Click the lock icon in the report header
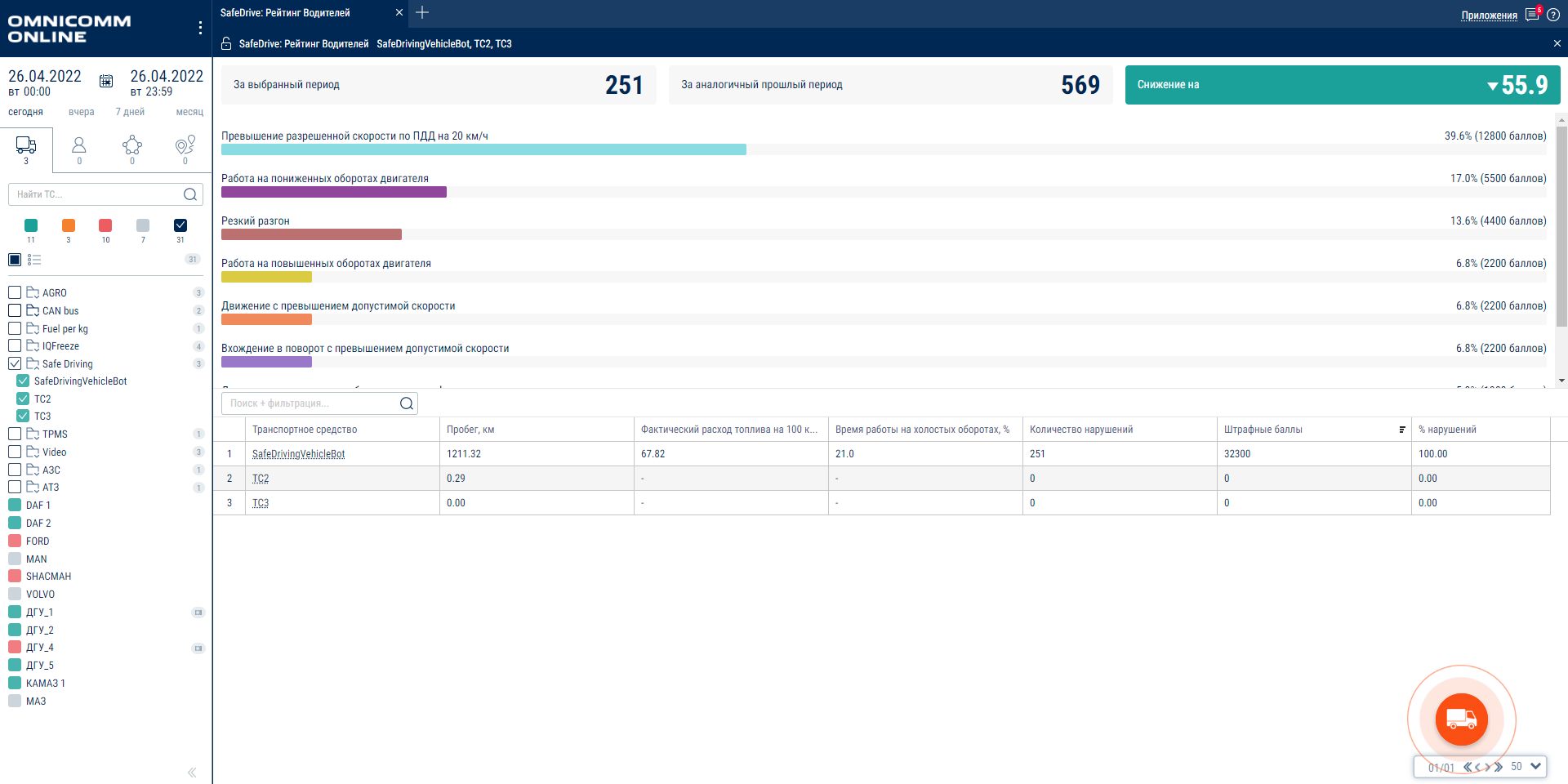The height and width of the screenshot is (784, 1568). point(227,43)
